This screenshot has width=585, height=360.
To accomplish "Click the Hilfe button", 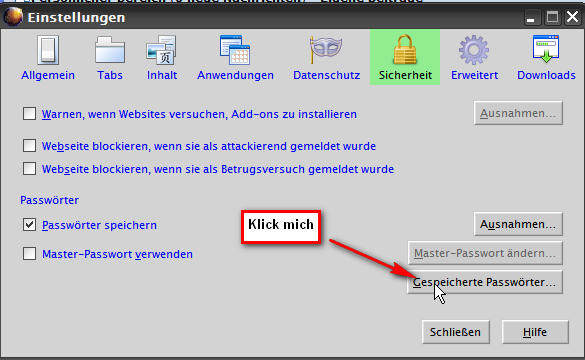I will 535,332.
